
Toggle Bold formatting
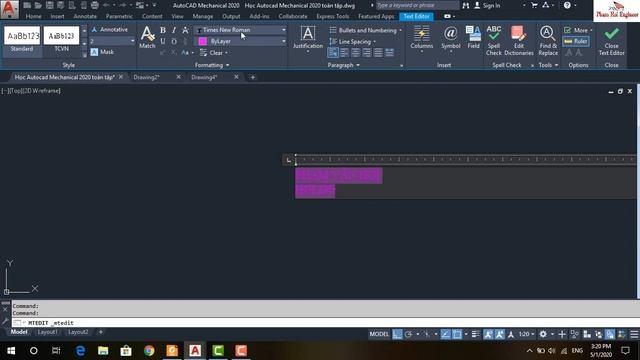click(163, 30)
